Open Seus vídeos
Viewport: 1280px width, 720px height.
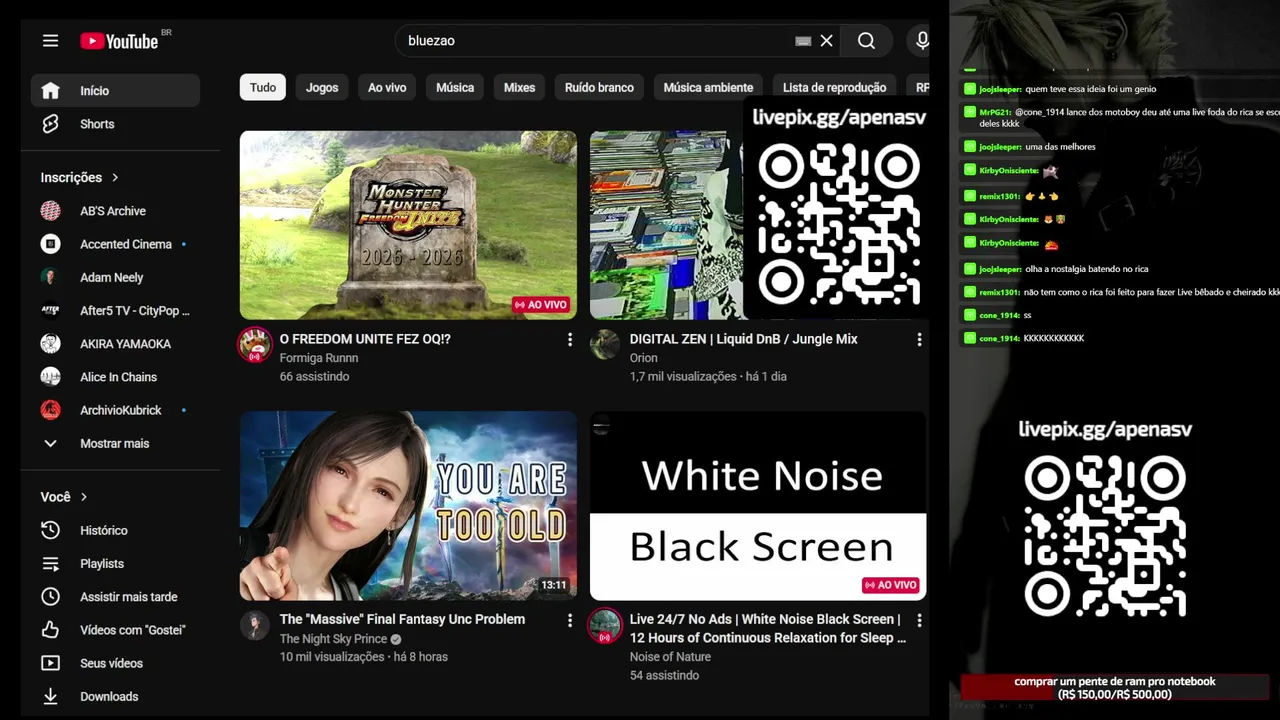click(x=115, y=663)
